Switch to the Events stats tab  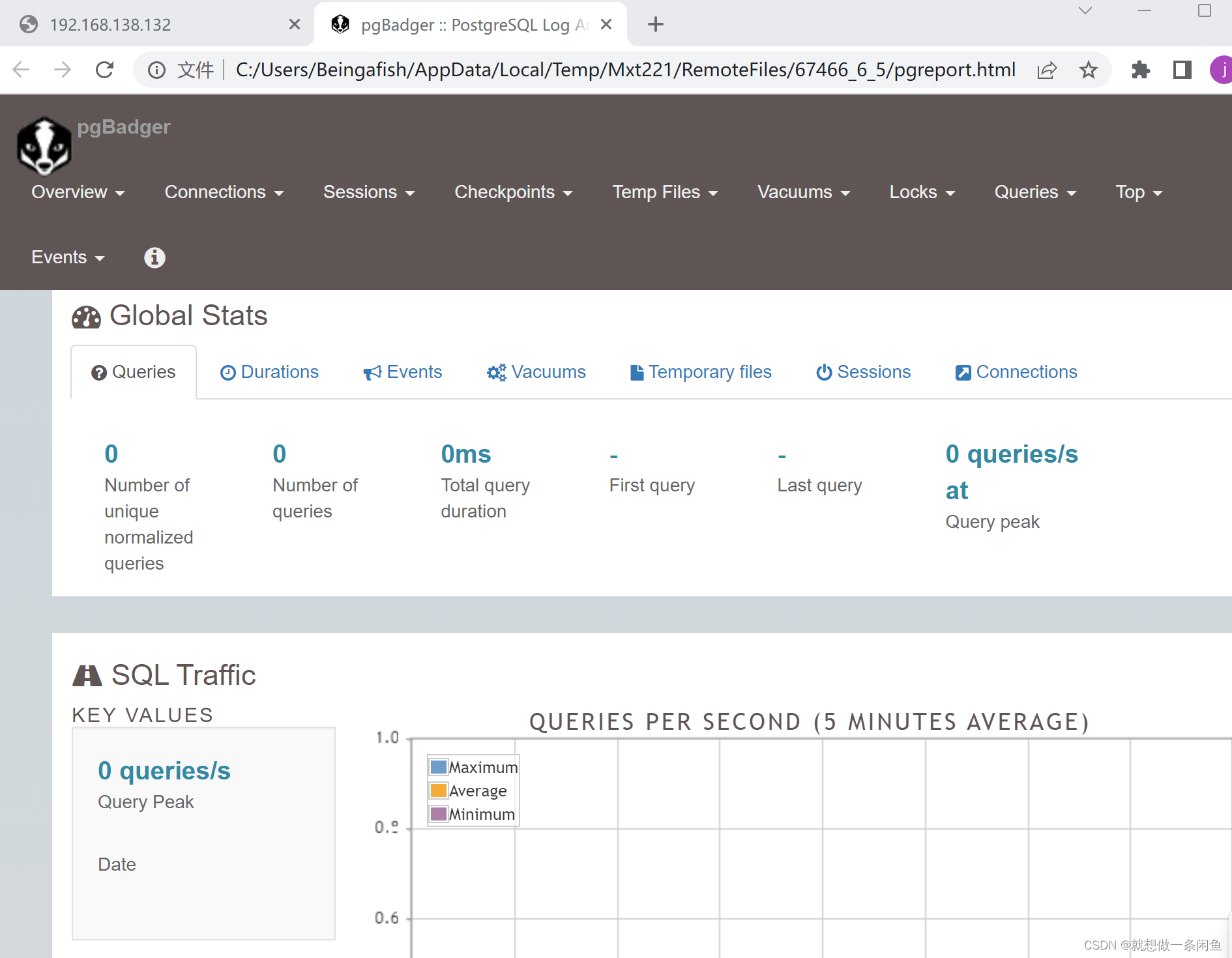coord(403,372)
